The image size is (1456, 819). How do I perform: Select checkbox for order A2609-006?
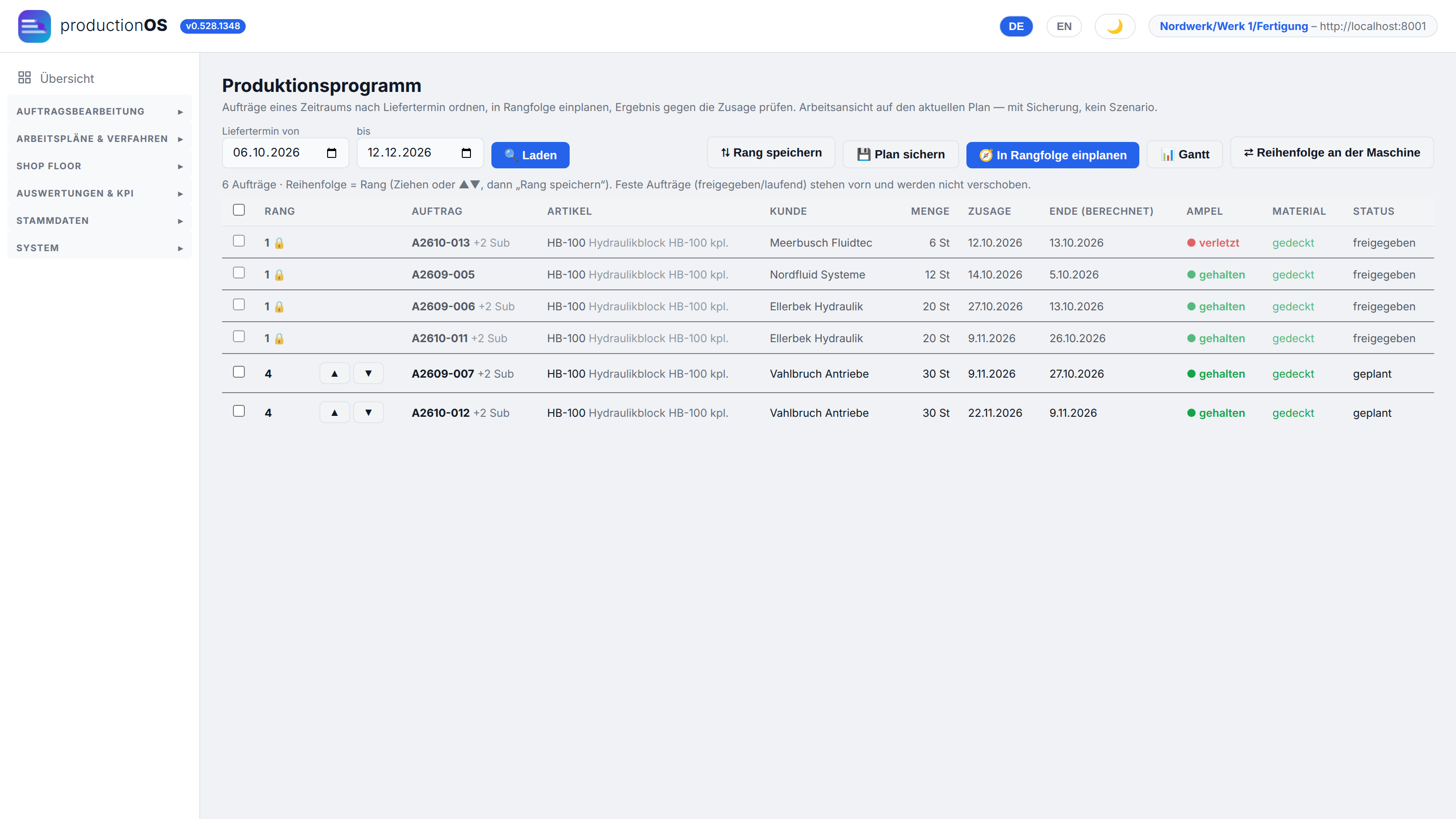239,304
